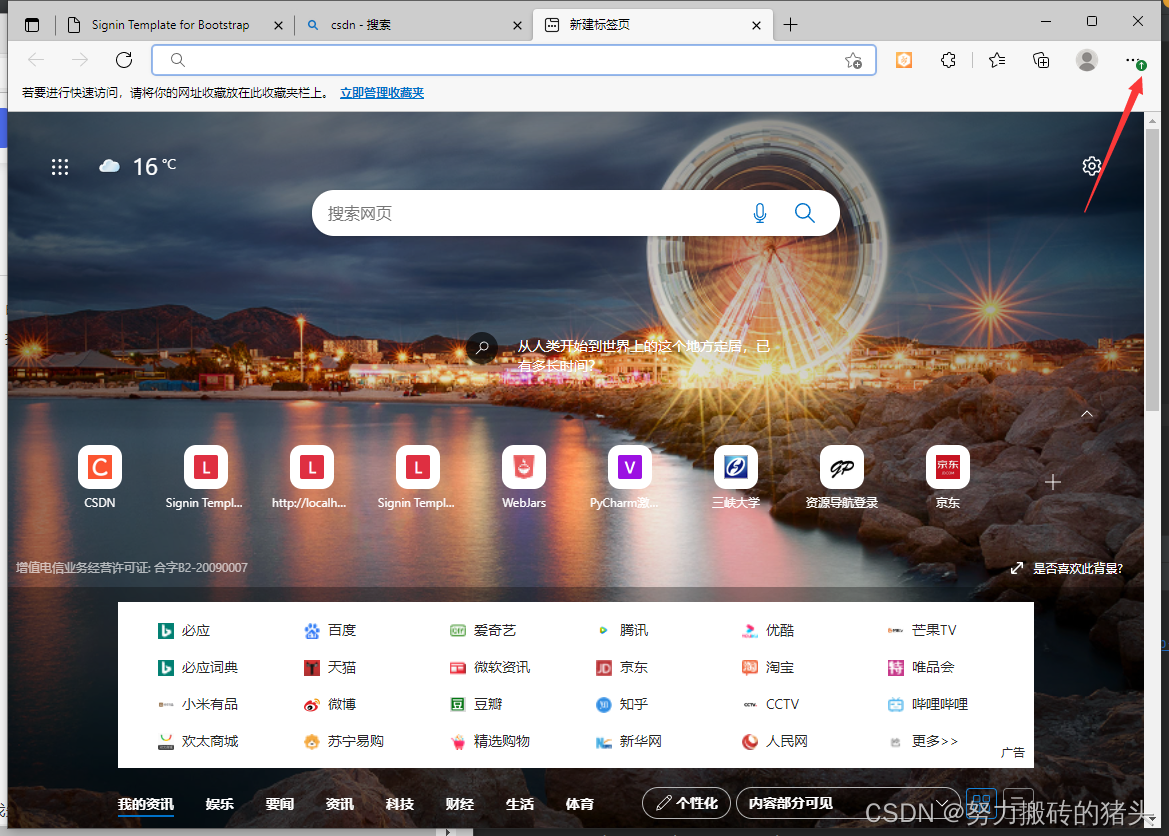
Task: Open page settings via the gear icon
Action: click(x=1091, y=166)
